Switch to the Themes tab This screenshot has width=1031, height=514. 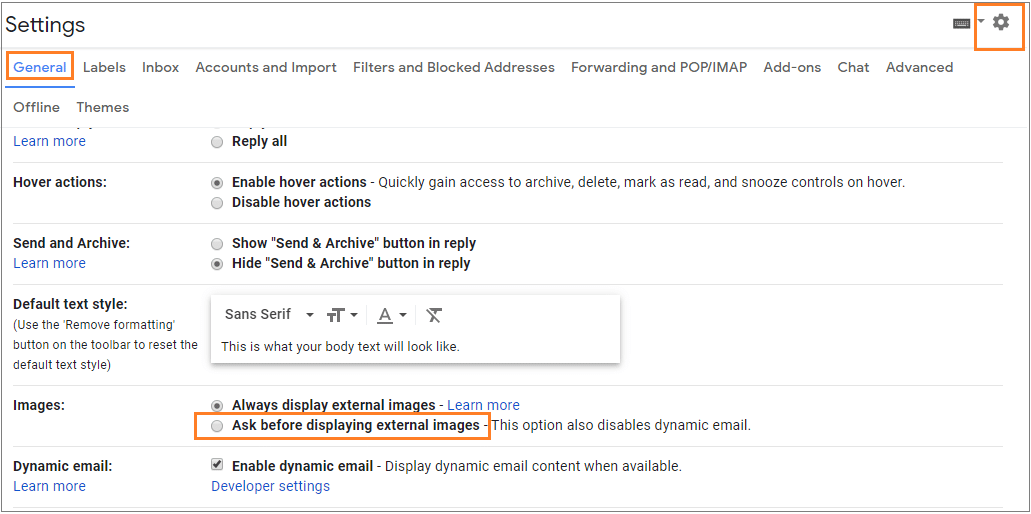coord(103,107)
